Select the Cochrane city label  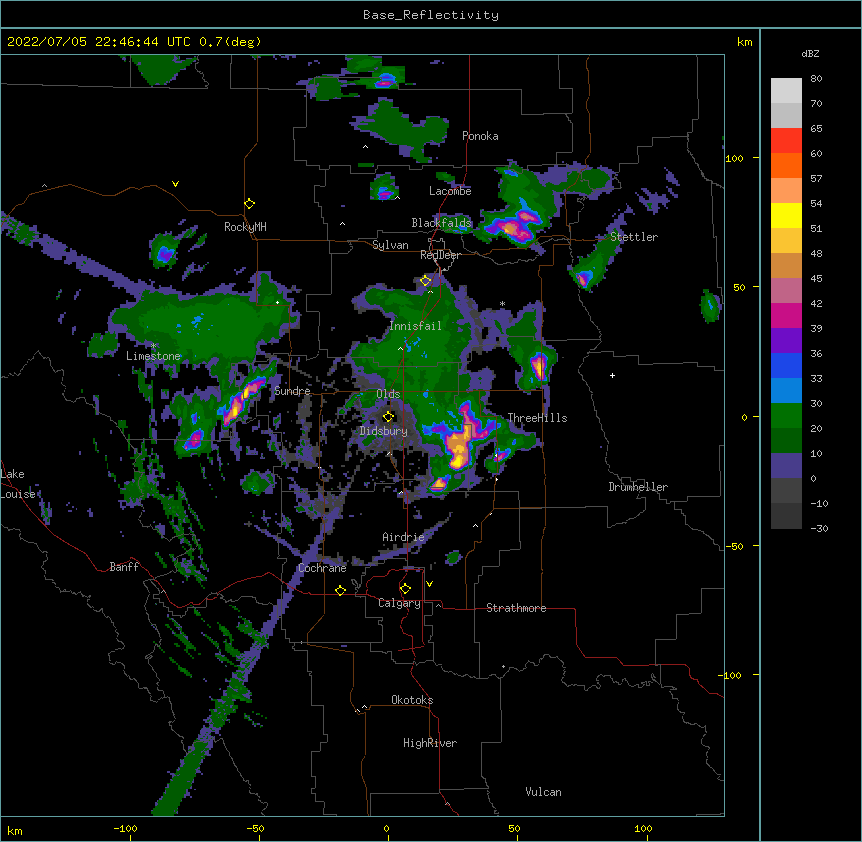322,568
